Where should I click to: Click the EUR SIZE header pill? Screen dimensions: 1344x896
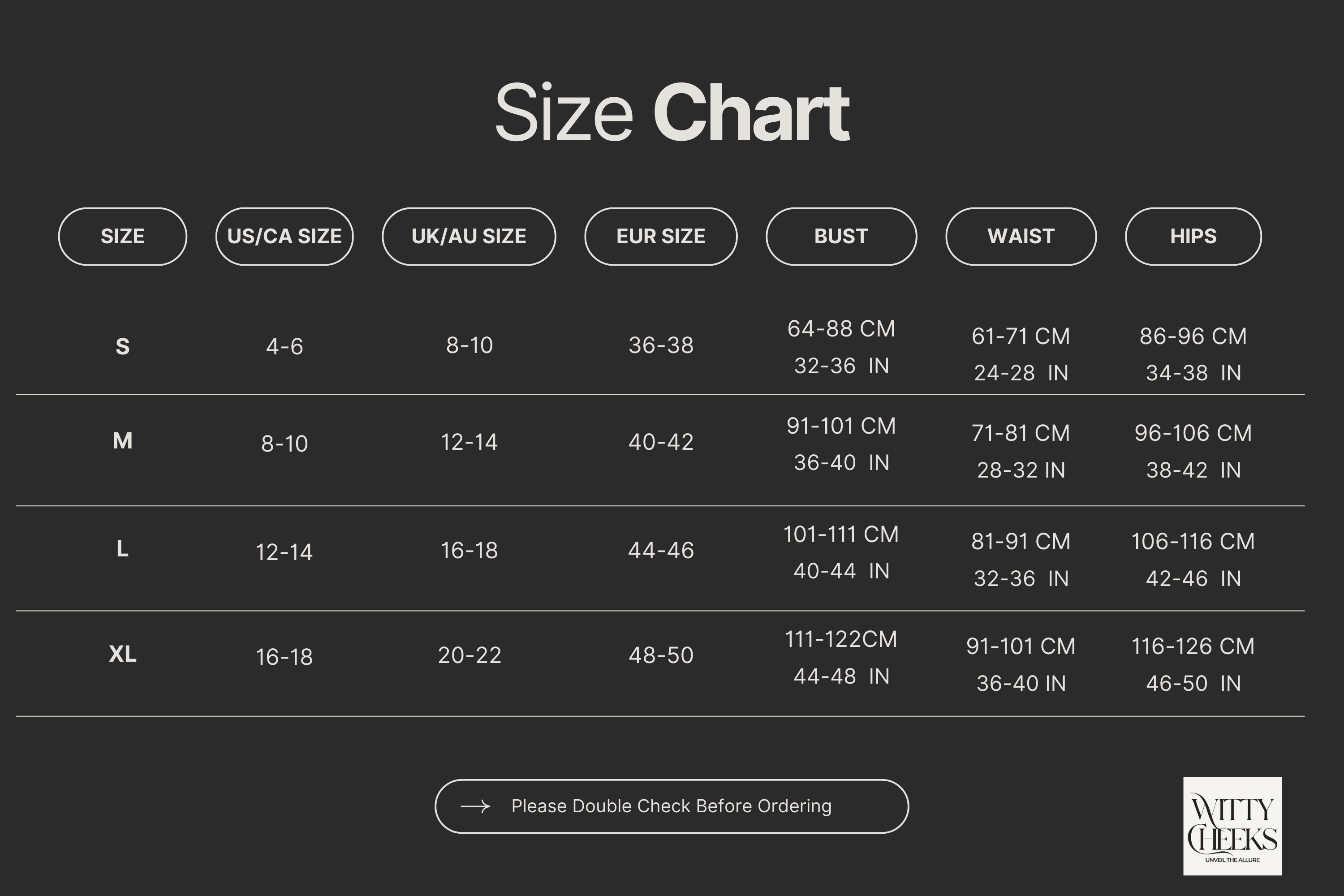661,237
